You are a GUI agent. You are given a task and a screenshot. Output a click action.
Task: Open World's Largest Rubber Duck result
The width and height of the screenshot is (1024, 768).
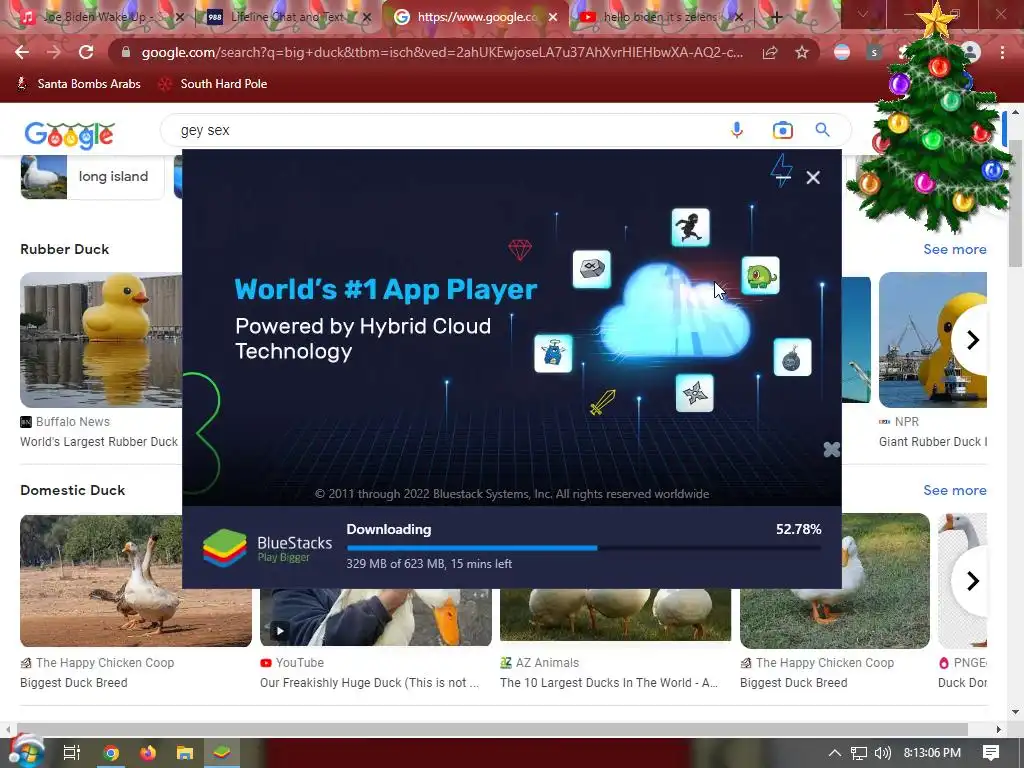tap(99, 441)
